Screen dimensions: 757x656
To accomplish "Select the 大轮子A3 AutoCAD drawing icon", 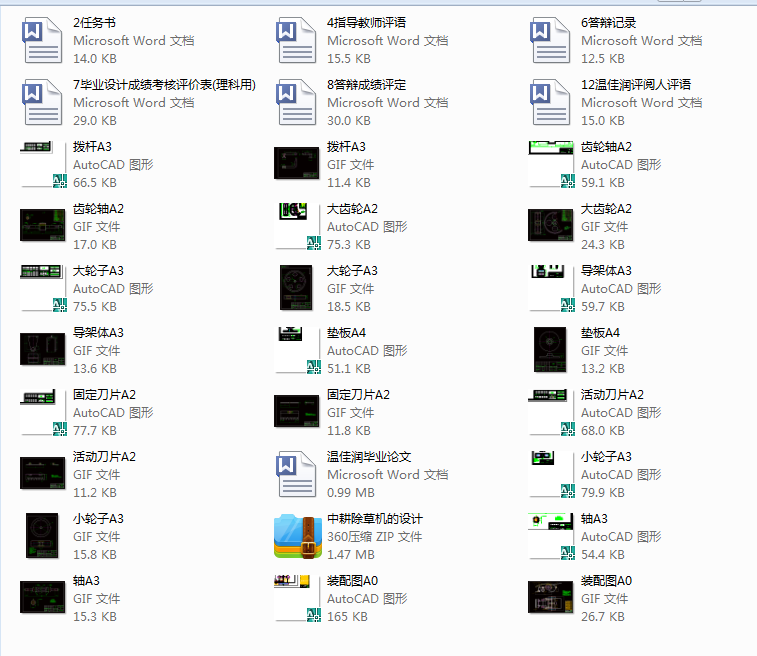I will (43, 288).
